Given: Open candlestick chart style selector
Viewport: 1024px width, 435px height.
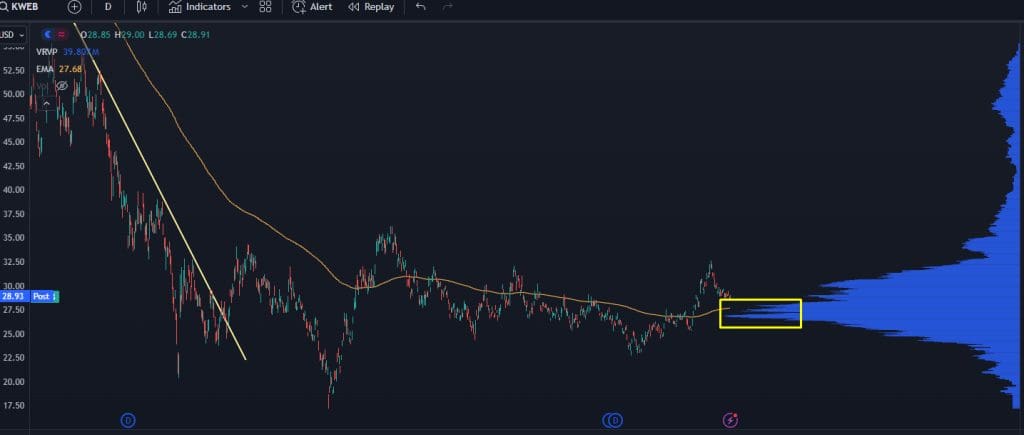Looking at the screenshot, I should pos(141,7).
